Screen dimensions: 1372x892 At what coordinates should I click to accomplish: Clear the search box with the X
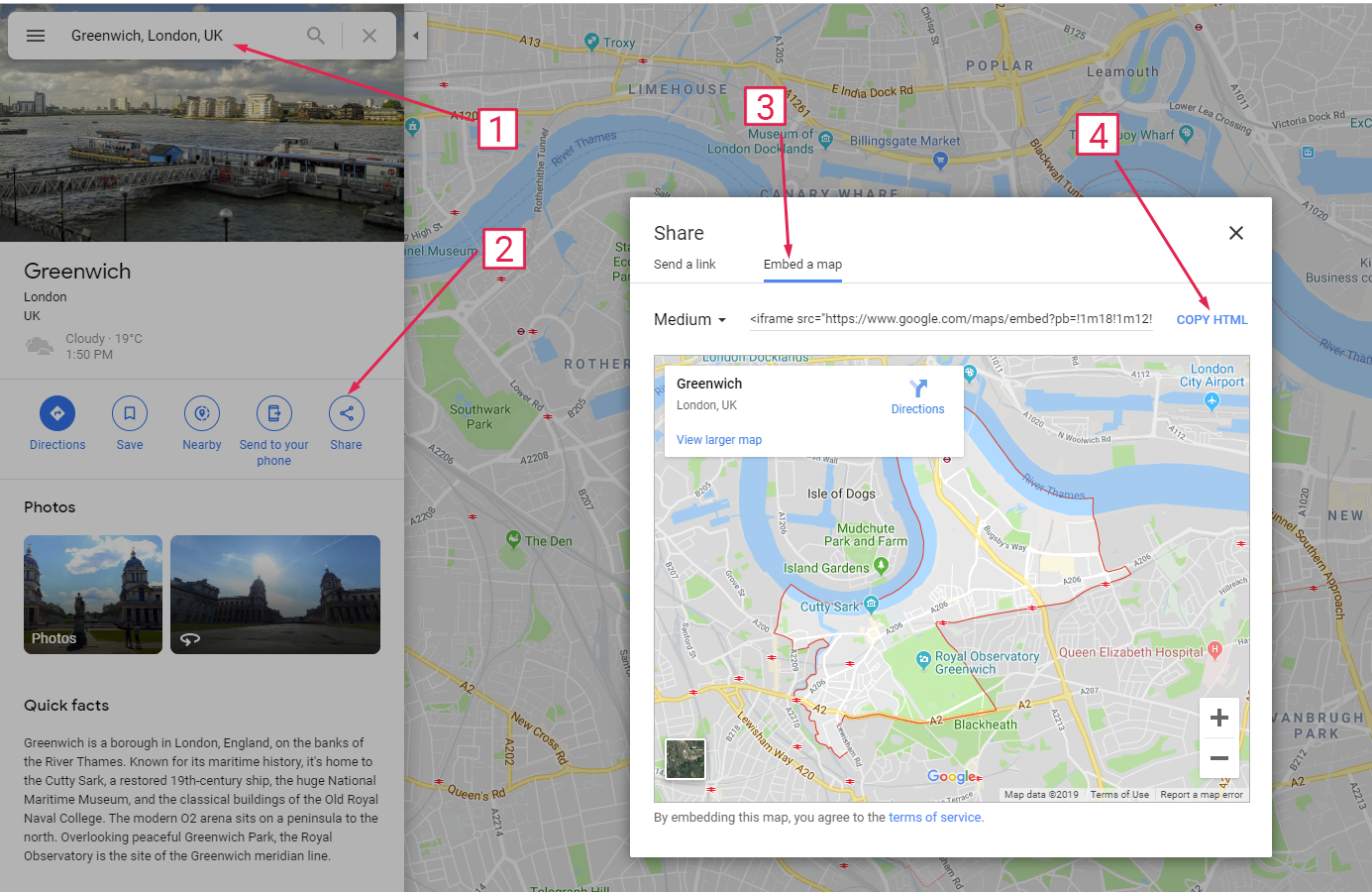369,35
